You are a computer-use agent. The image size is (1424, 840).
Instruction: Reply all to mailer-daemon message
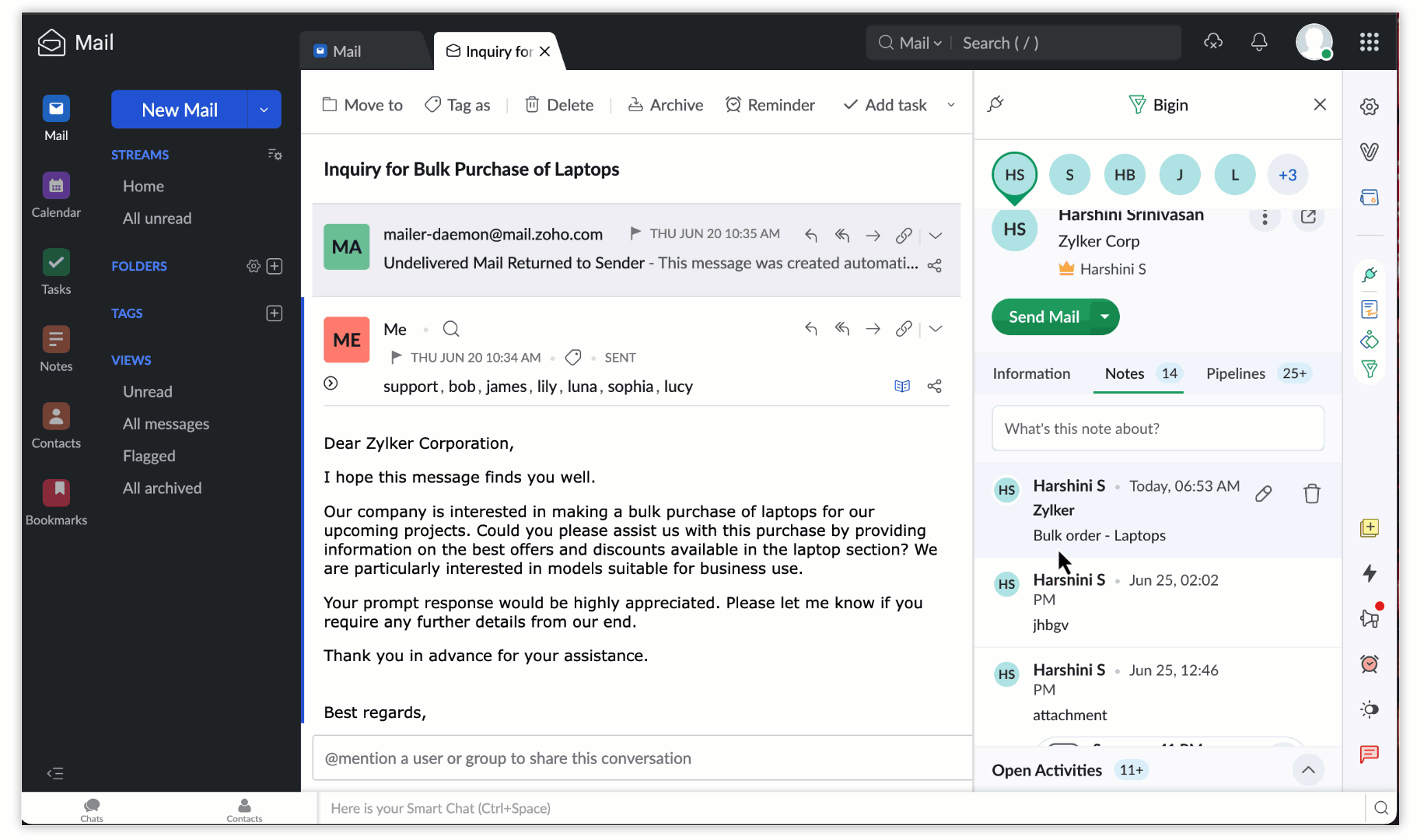[x=841, y=235]
